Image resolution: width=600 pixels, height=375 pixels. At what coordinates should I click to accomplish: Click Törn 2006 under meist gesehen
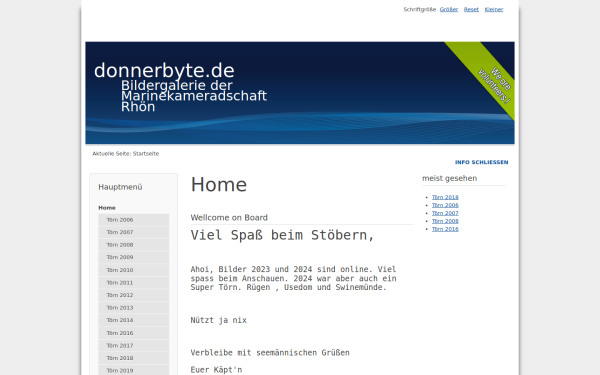pos(445,205)
